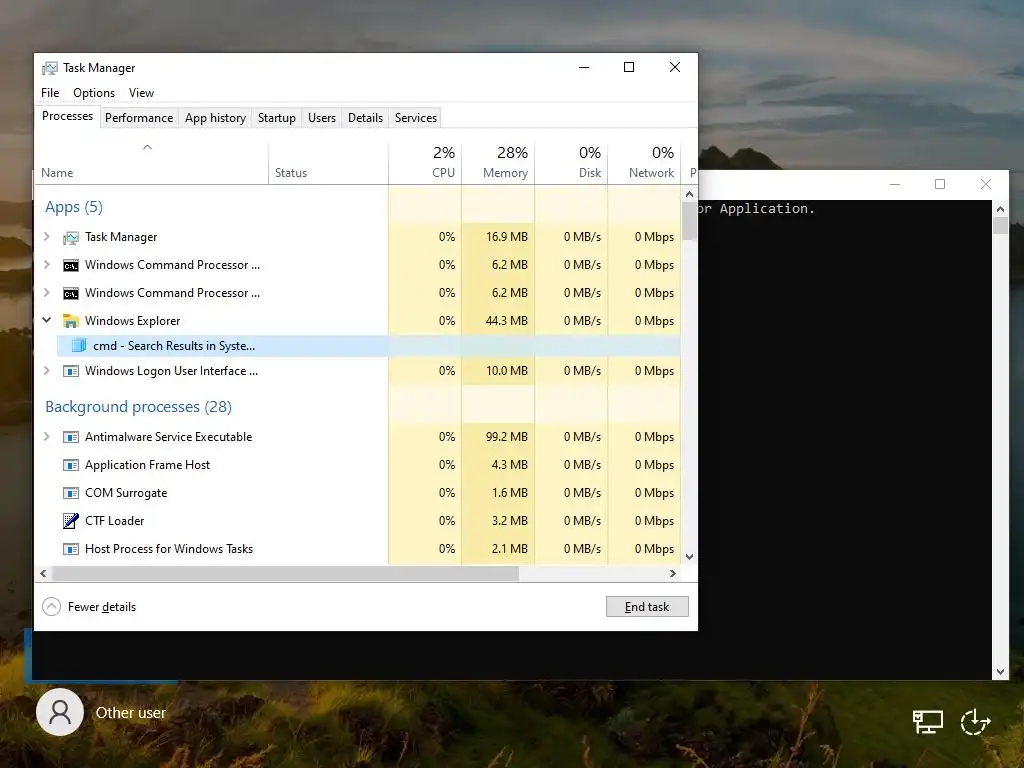Click the Host Process for Windows Tasks icon
Viewport: 1024px width, 768px height.
71,549
